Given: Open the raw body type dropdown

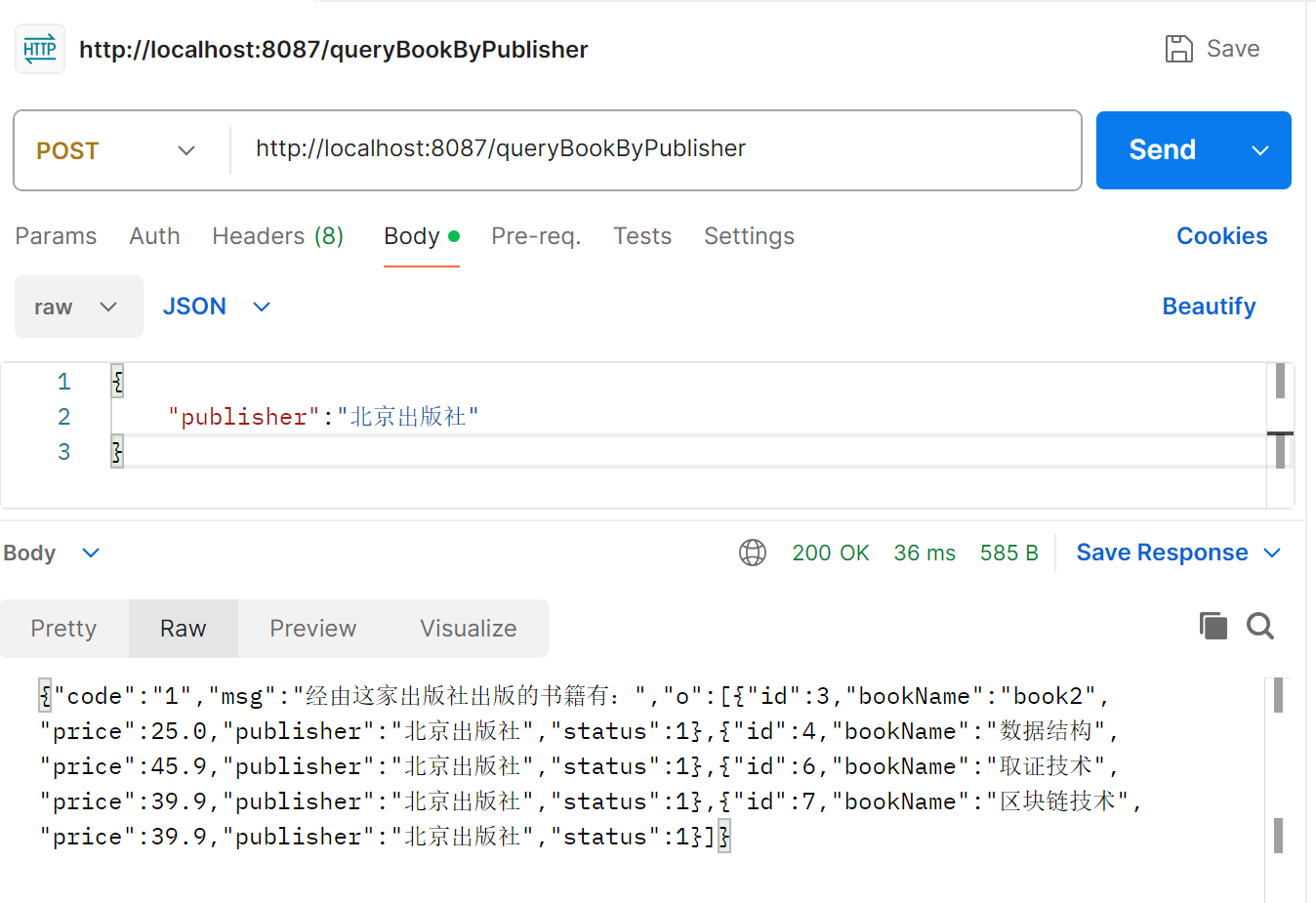Looking at the screenshot, I should click(79, 307).
